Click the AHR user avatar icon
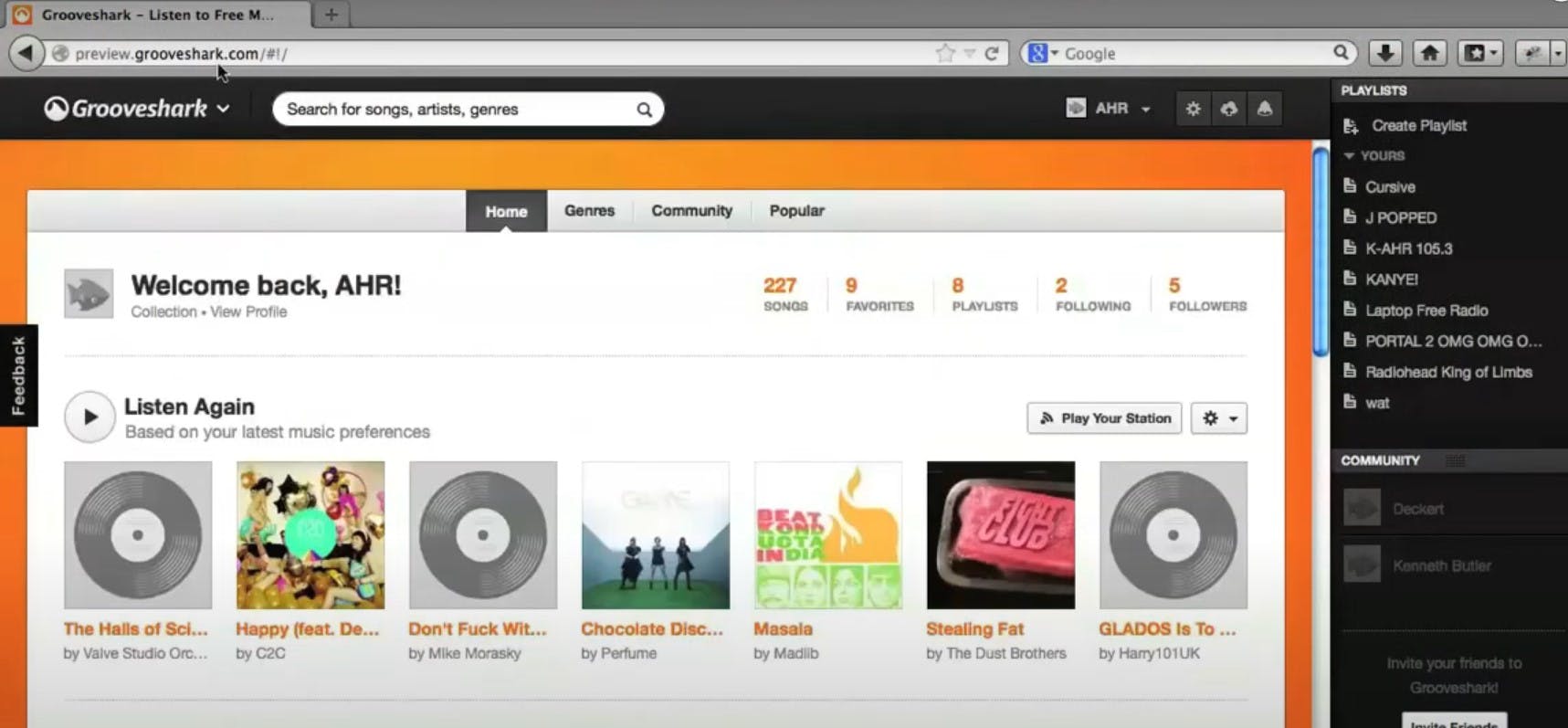This screenshot has height=728, width=1568. [x=1076, y=108]
